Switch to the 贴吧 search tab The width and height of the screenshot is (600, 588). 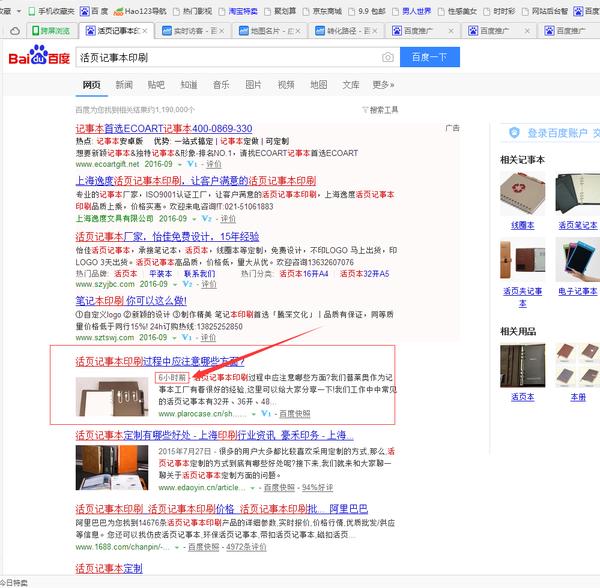pyautogui.click(x=156, y=85)
